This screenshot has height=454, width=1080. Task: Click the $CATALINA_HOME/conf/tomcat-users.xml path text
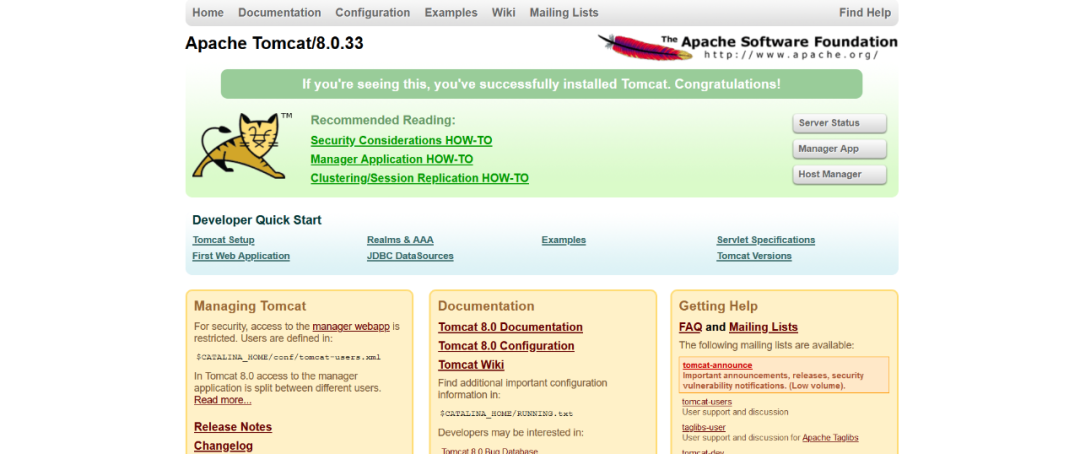[289, 358]
